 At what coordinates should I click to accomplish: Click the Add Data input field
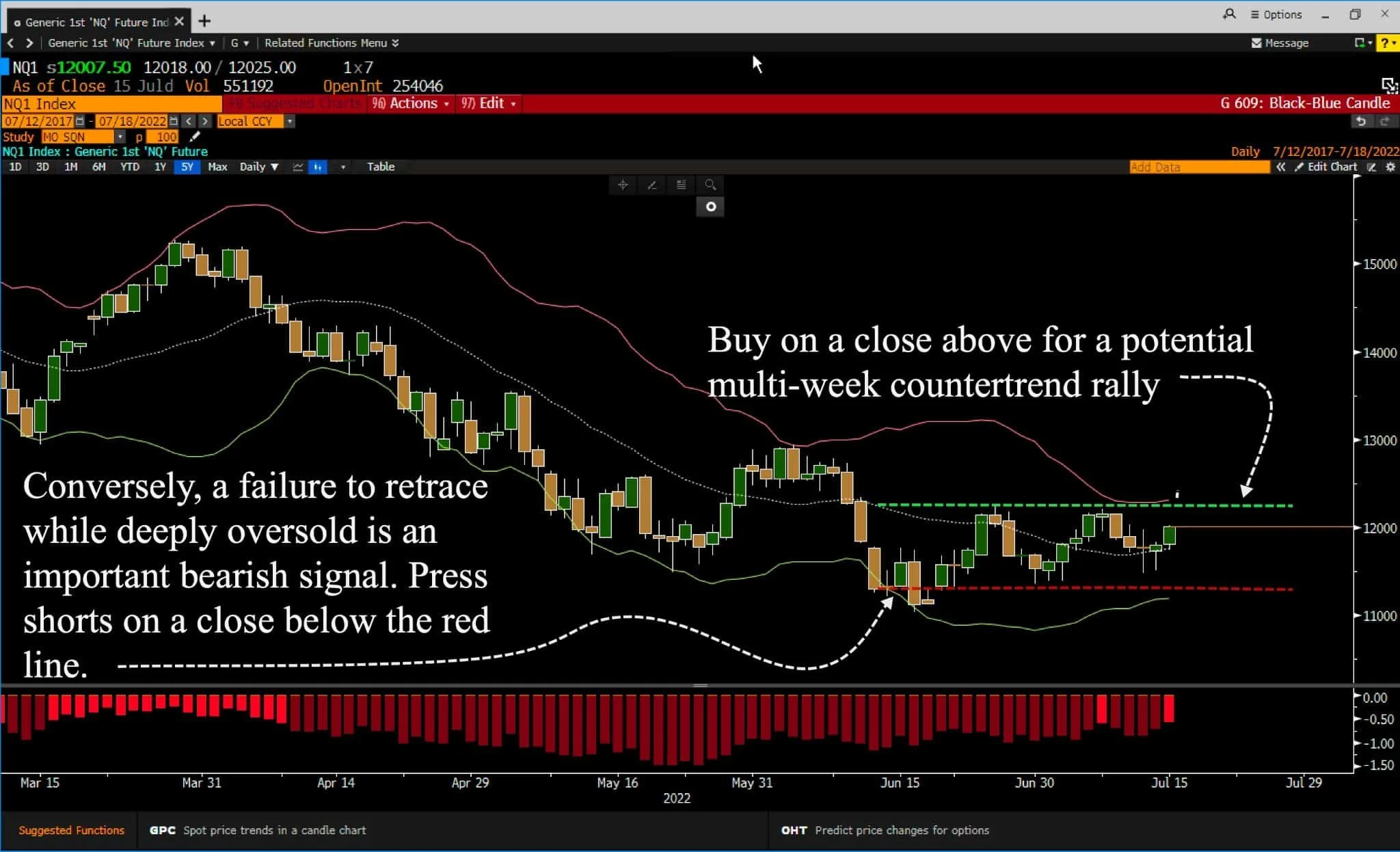(1198, 167)
